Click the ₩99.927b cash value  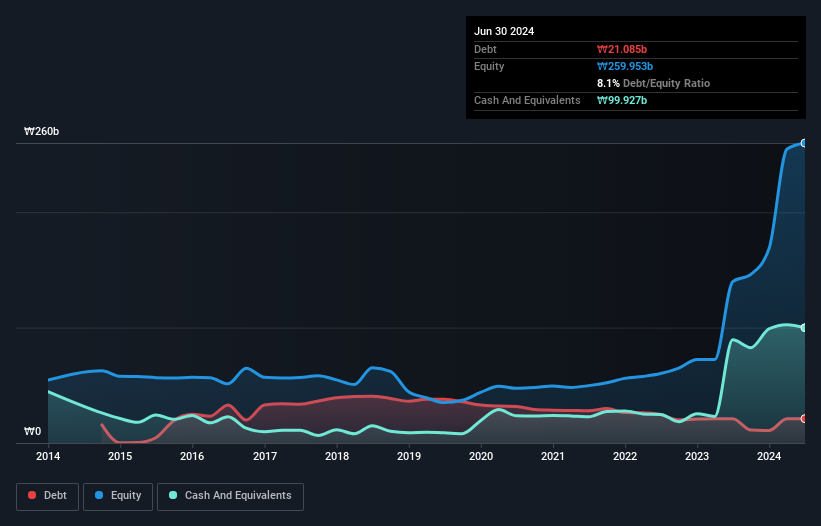tap(622, 100)
